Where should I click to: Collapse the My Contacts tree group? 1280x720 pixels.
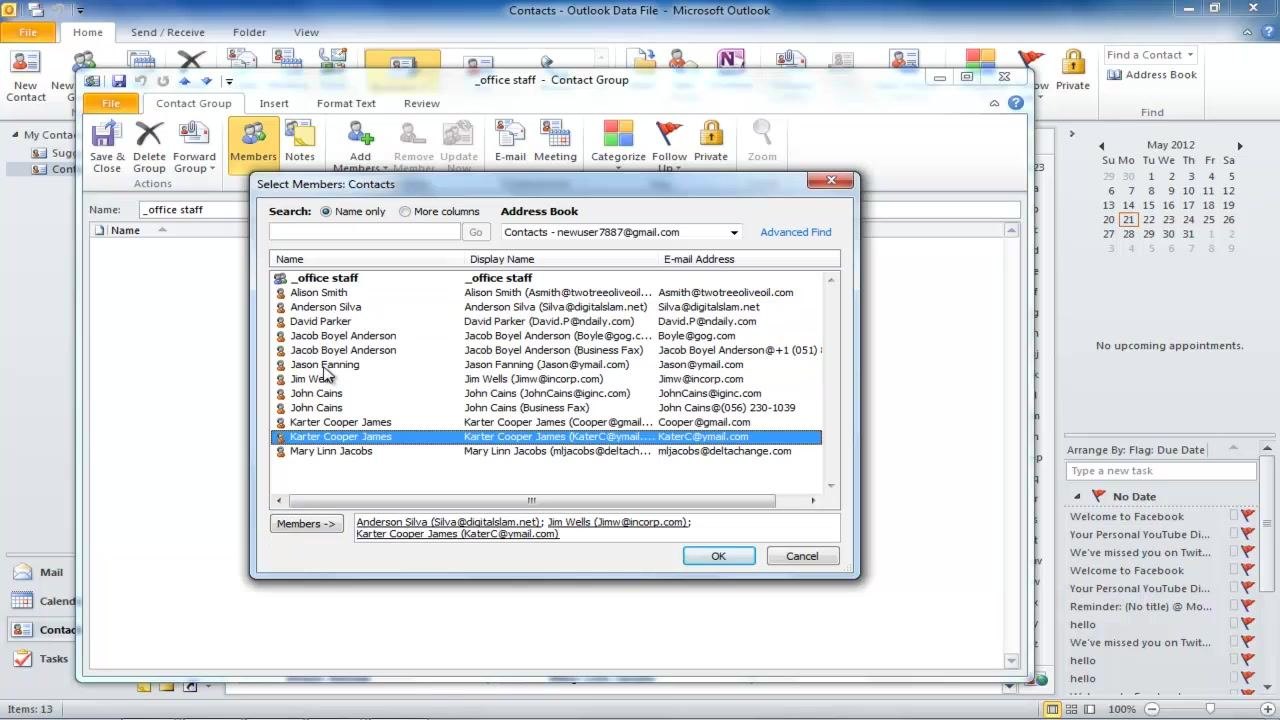coord(15,135)
